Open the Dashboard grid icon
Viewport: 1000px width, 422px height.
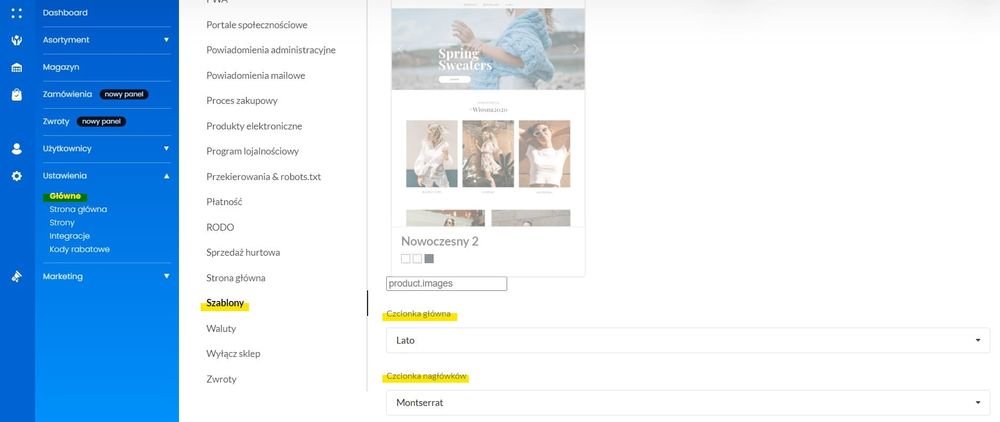click(x=17, y=13)
